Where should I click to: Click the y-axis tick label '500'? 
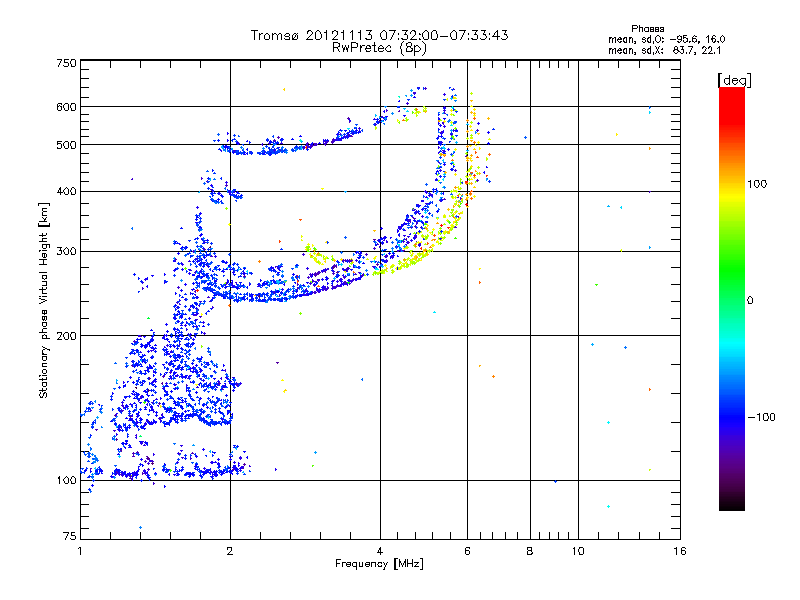[66, 145]
